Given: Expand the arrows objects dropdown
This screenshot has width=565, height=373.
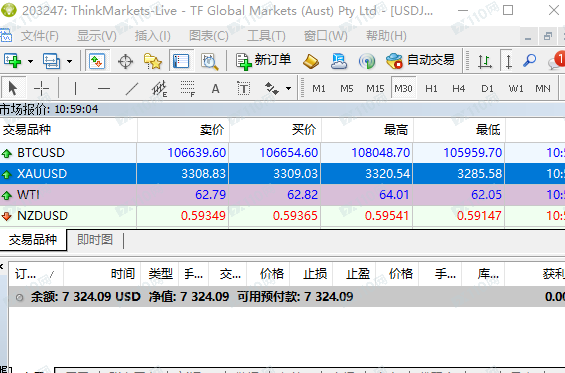Looking at the screenshot, I should (x=288, y=88).
